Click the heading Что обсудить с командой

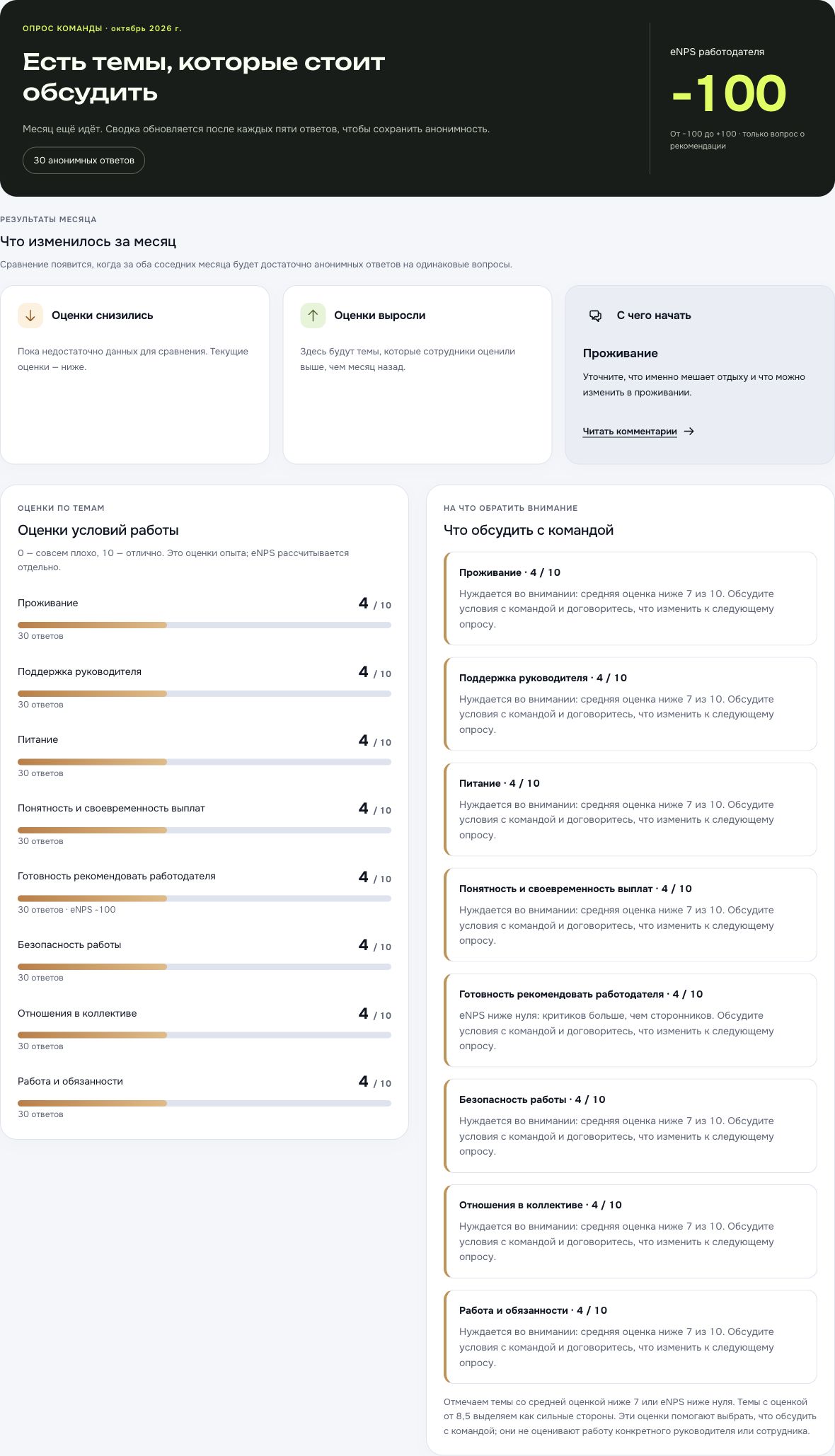529,530
